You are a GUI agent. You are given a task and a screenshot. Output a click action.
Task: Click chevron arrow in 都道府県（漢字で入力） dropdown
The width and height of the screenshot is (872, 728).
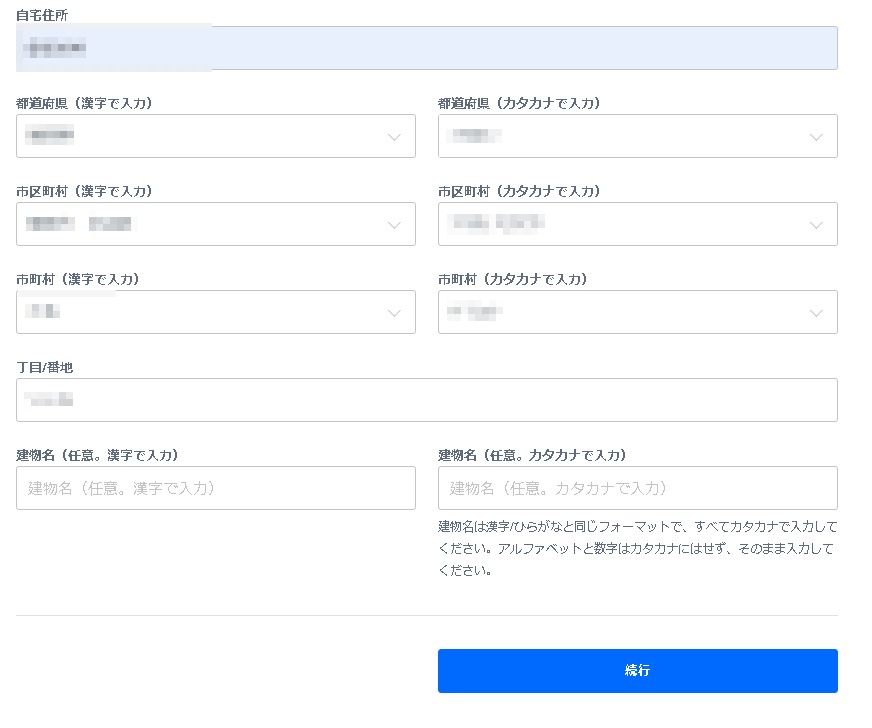click(x=394, y=137)
